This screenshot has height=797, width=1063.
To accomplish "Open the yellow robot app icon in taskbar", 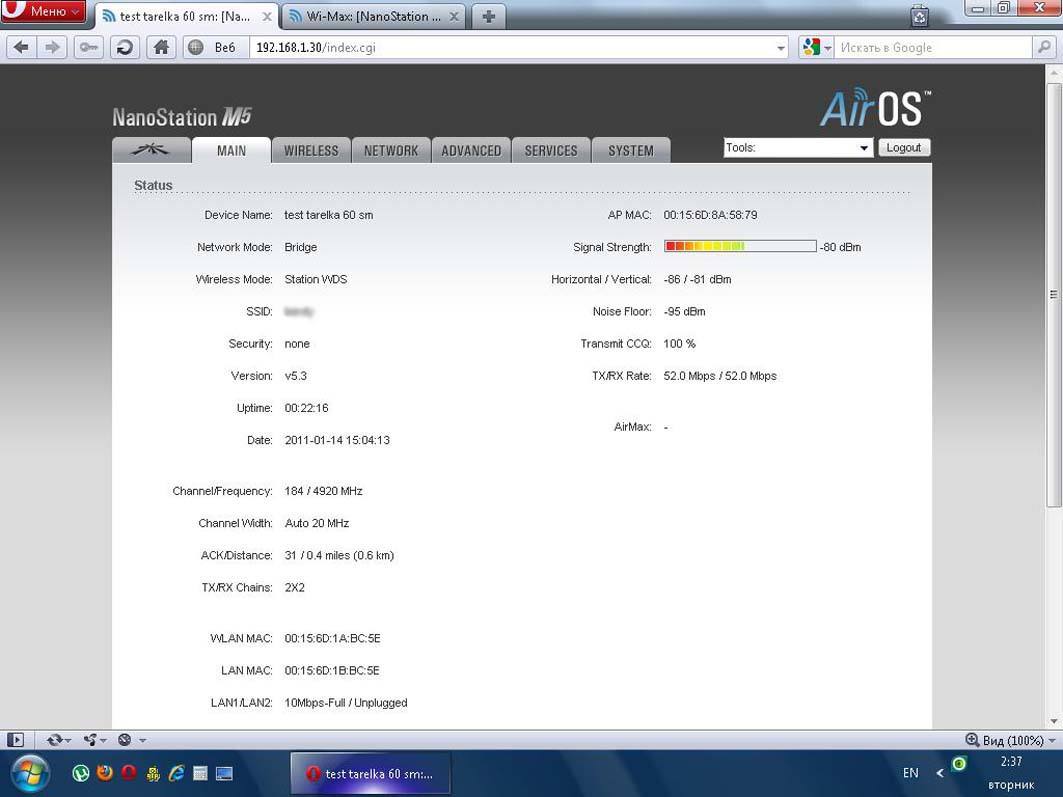I will coord(153,773).
